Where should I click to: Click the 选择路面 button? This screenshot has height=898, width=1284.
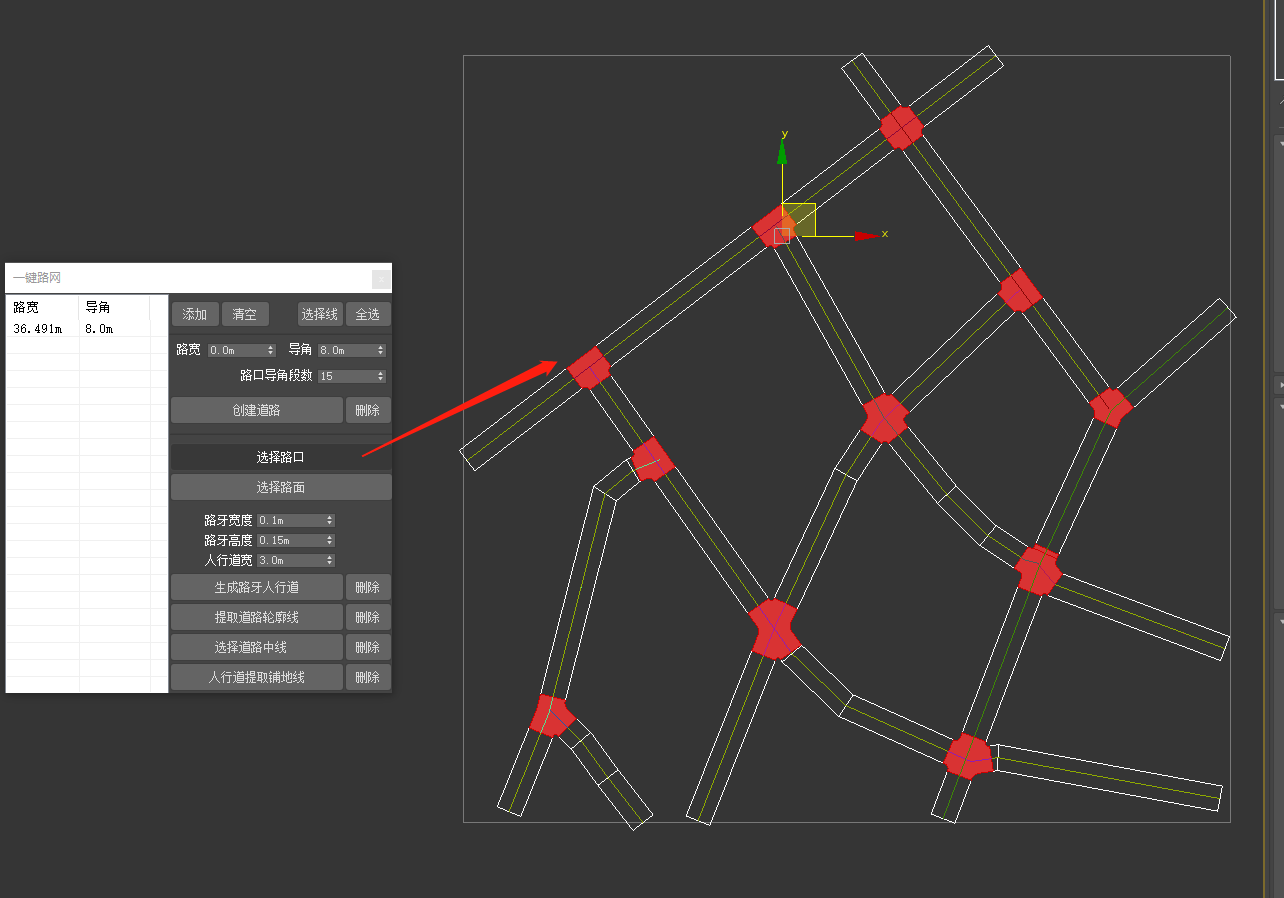coord(281,487)
